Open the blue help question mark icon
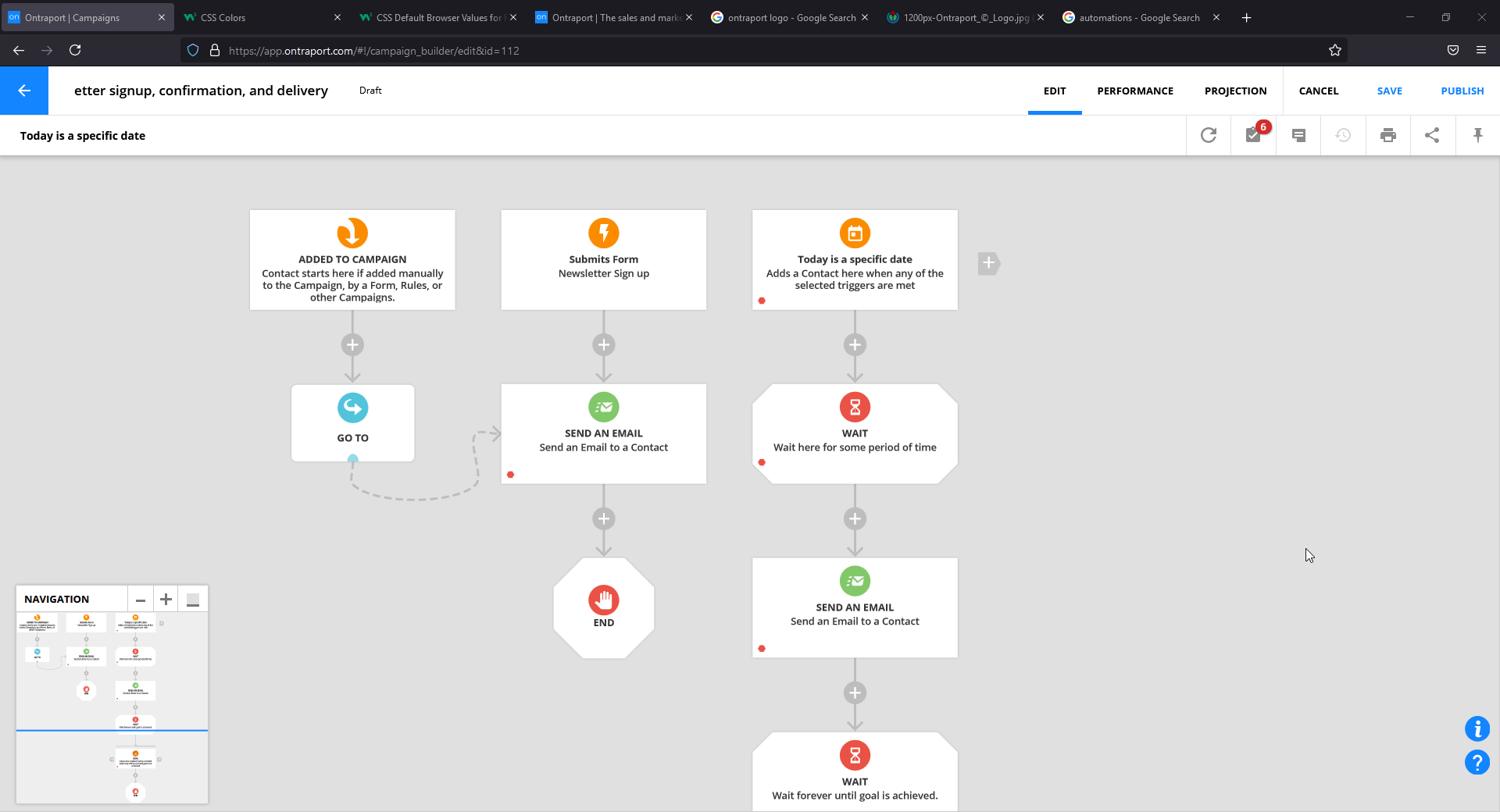This screenshot has width=1500, height=812. coord(1477,762)
